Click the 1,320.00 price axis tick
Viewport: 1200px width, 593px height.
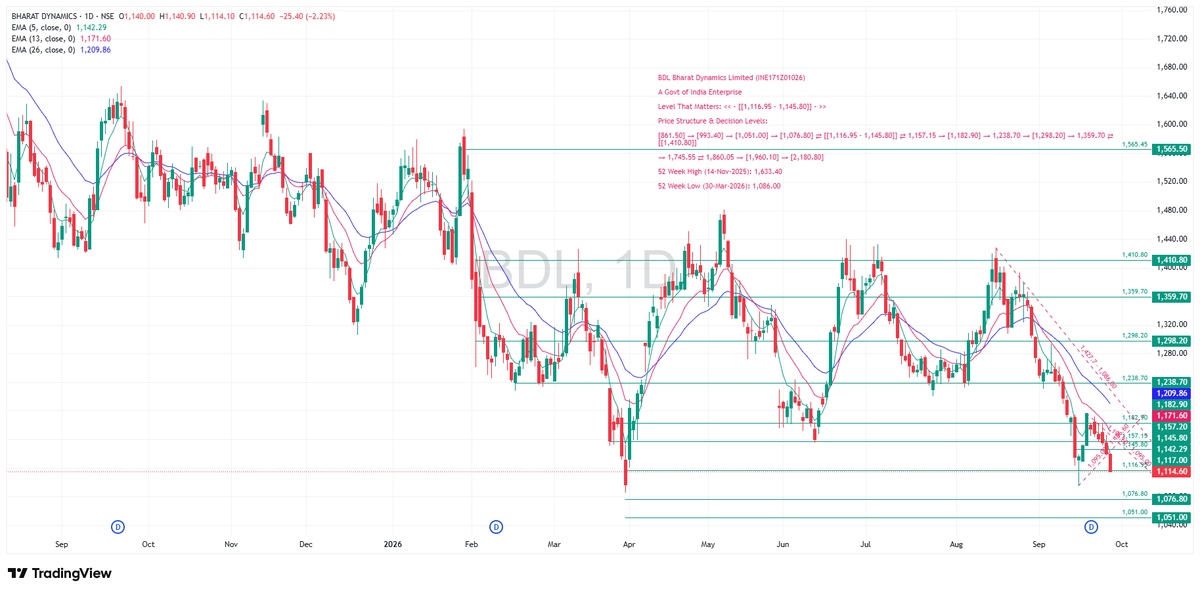[1170, 325]
